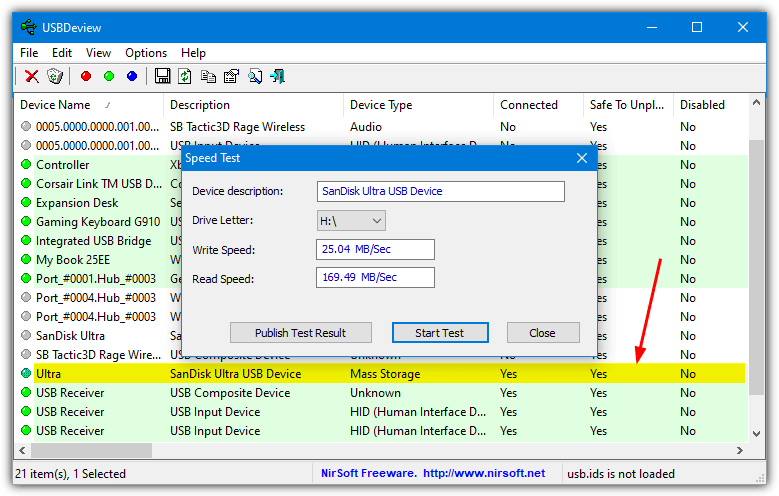The image size is (779, 496).
Task: Click the copy selected items icon
Action: [208, 76]
